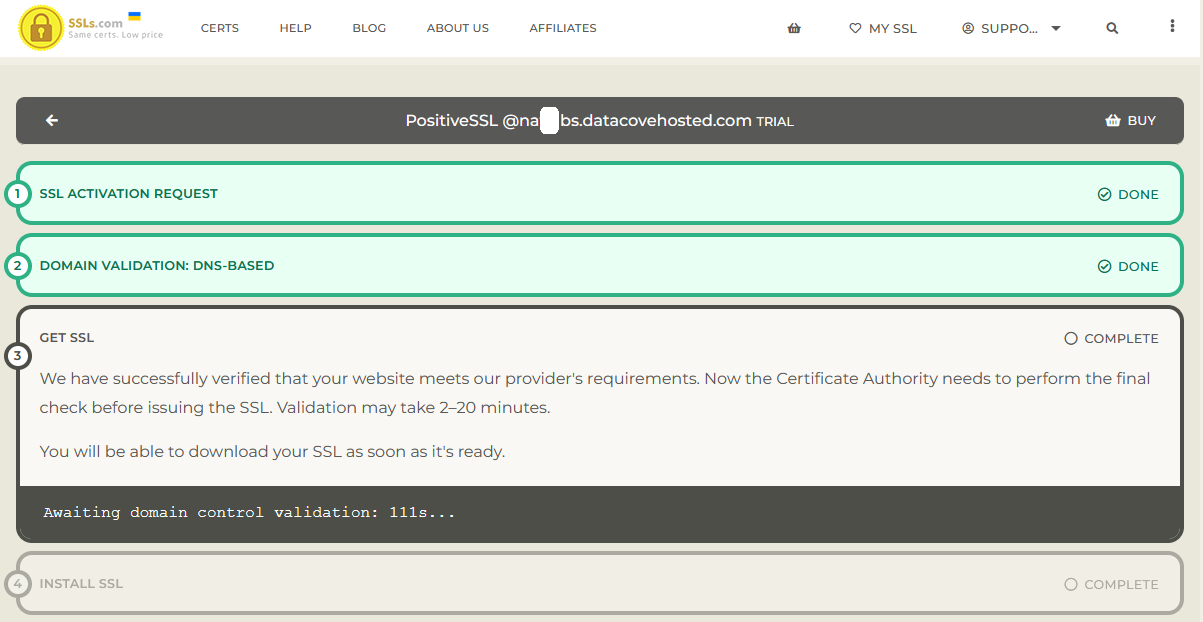Open the Certs menu
This screenshot has width=1203, height=622.
pos(219,29)
